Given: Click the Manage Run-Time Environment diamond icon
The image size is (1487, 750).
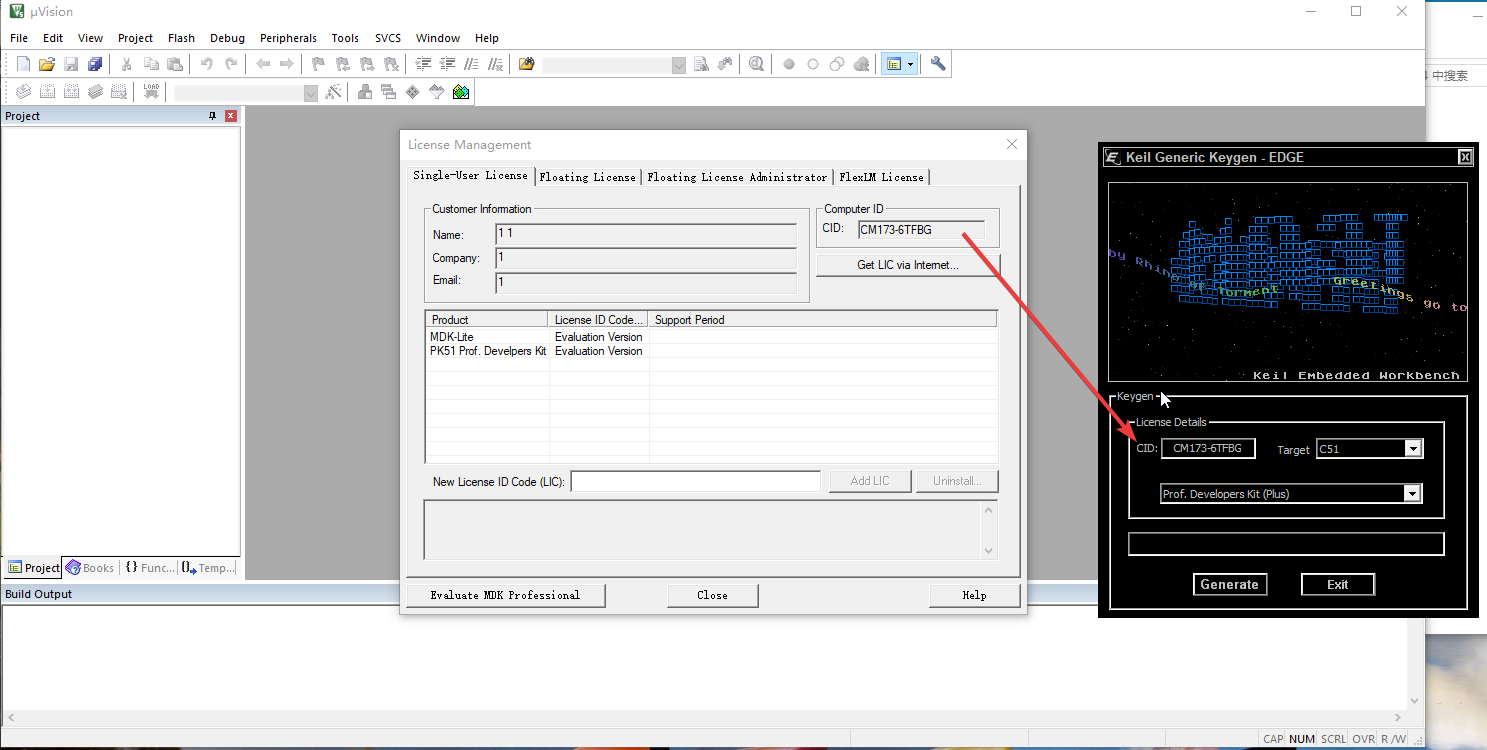Looking at the screenshot, I should (x=413, y=92).
